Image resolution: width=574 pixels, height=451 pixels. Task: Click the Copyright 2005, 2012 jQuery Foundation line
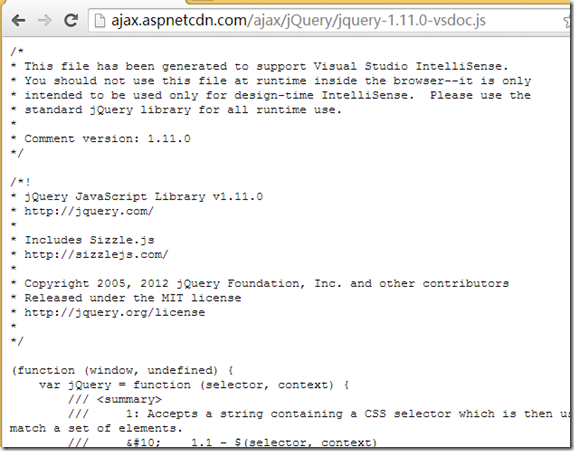[266, 283]
